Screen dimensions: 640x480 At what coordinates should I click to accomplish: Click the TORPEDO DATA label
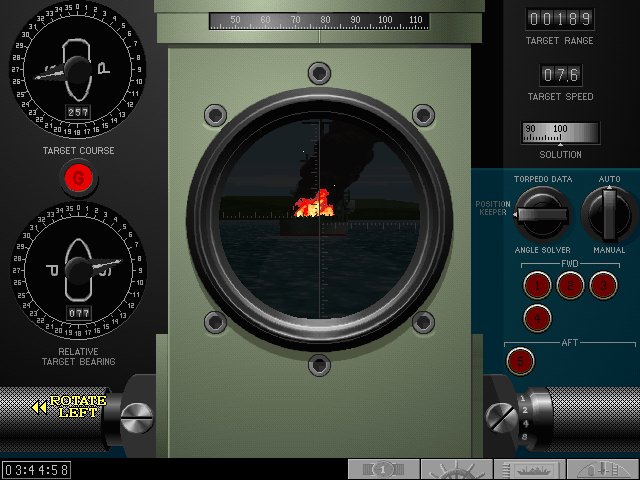point(543,179)
